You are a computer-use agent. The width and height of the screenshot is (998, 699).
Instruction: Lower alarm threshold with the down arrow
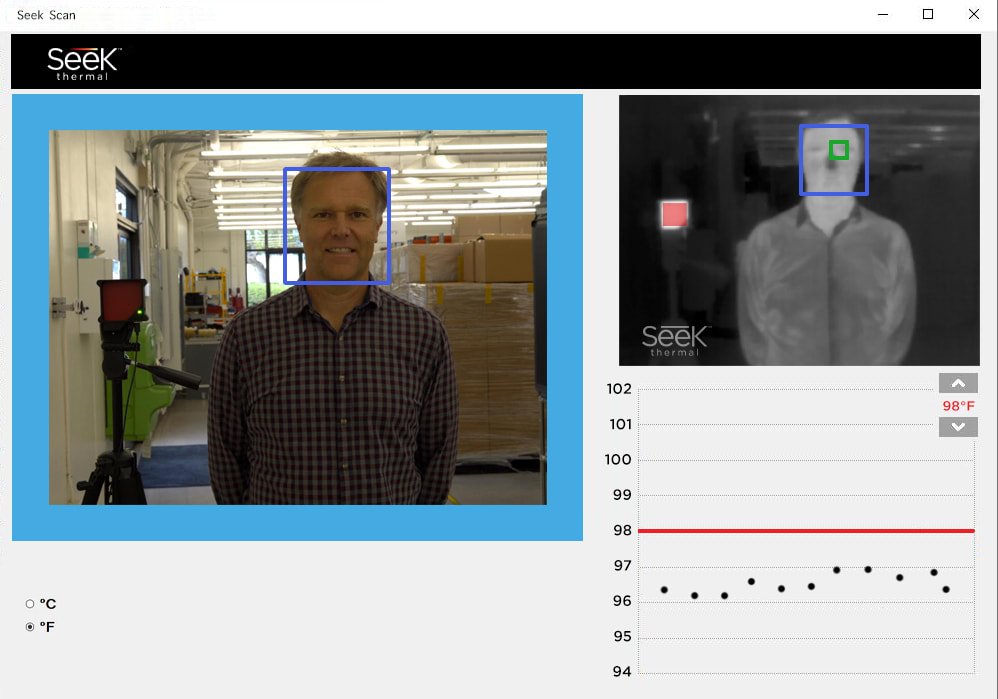pos(958,427)
